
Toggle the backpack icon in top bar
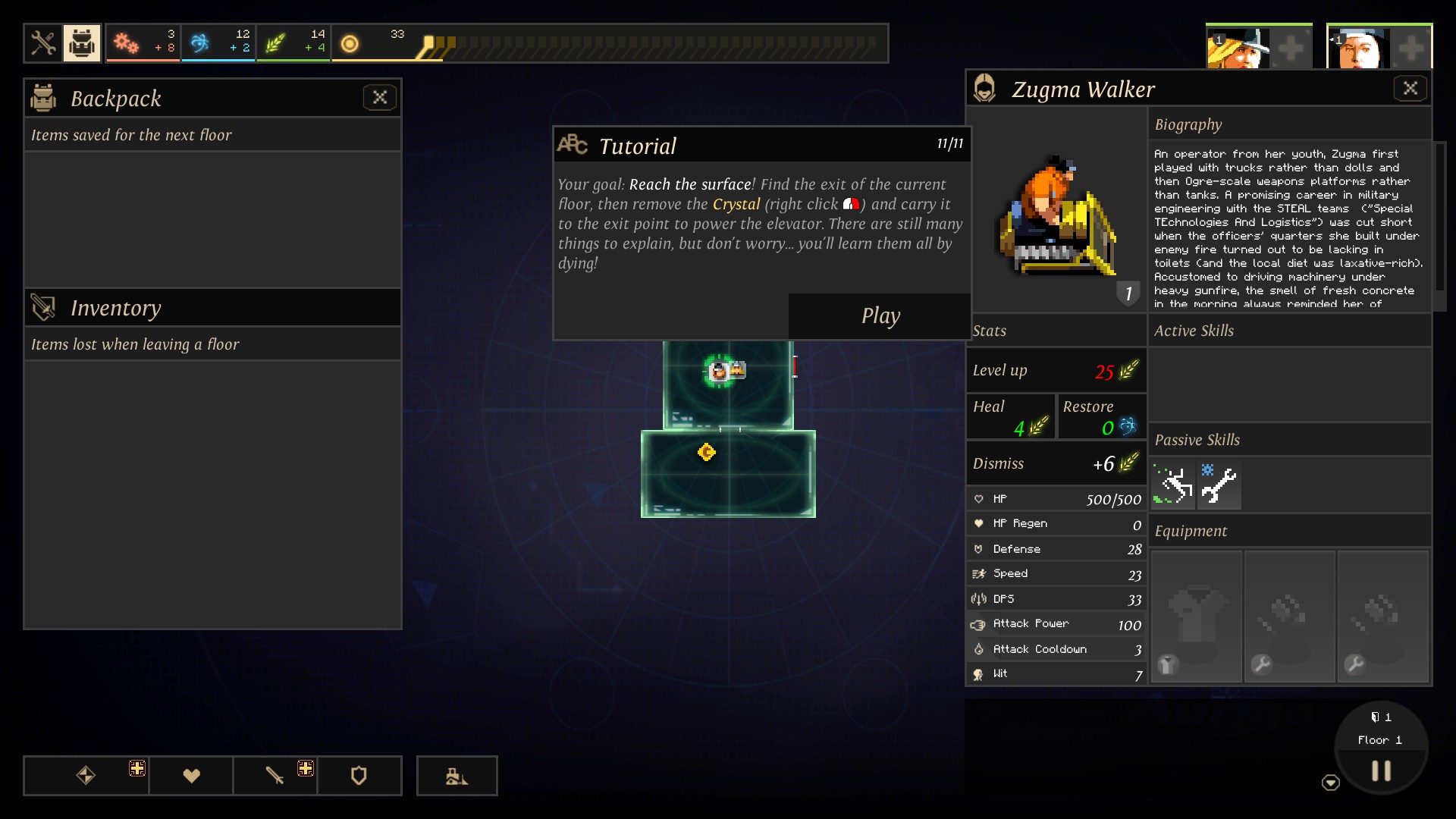tap(82, 43)
